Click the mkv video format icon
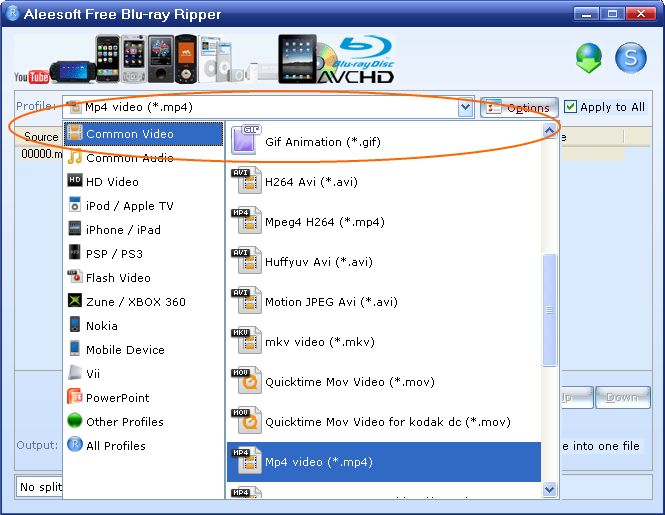 (246, 340)
